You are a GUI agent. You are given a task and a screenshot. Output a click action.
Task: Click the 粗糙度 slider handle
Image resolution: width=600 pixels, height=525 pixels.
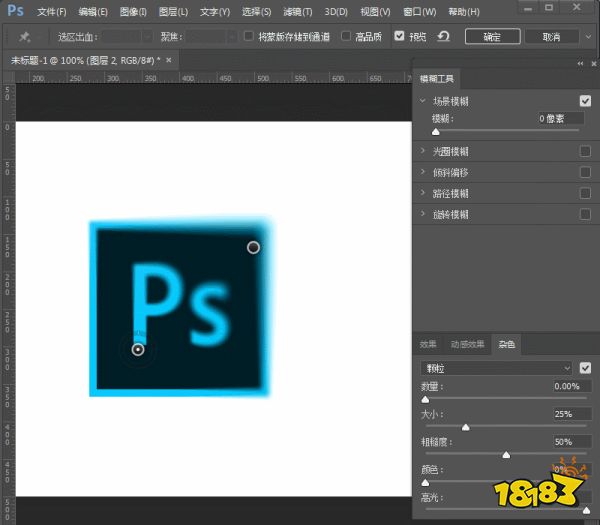click(x=506, y=454)
